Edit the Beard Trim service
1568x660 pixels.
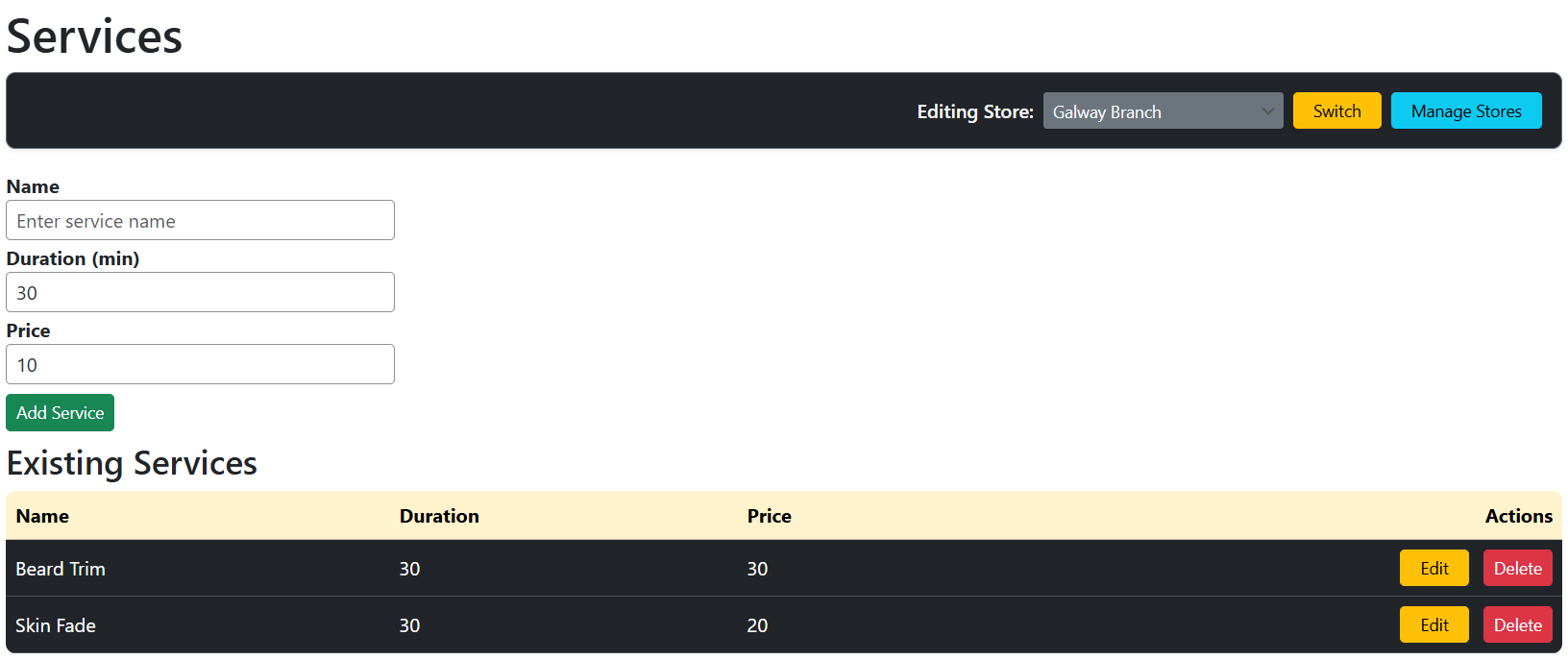[x=1433, y=569]
